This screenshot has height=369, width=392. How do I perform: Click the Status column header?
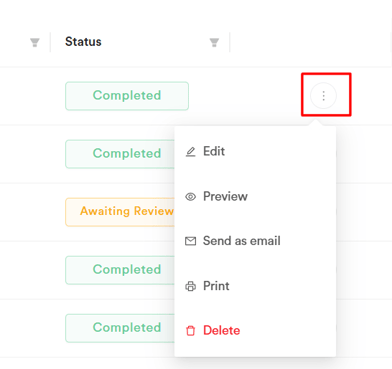click(83, 42)
